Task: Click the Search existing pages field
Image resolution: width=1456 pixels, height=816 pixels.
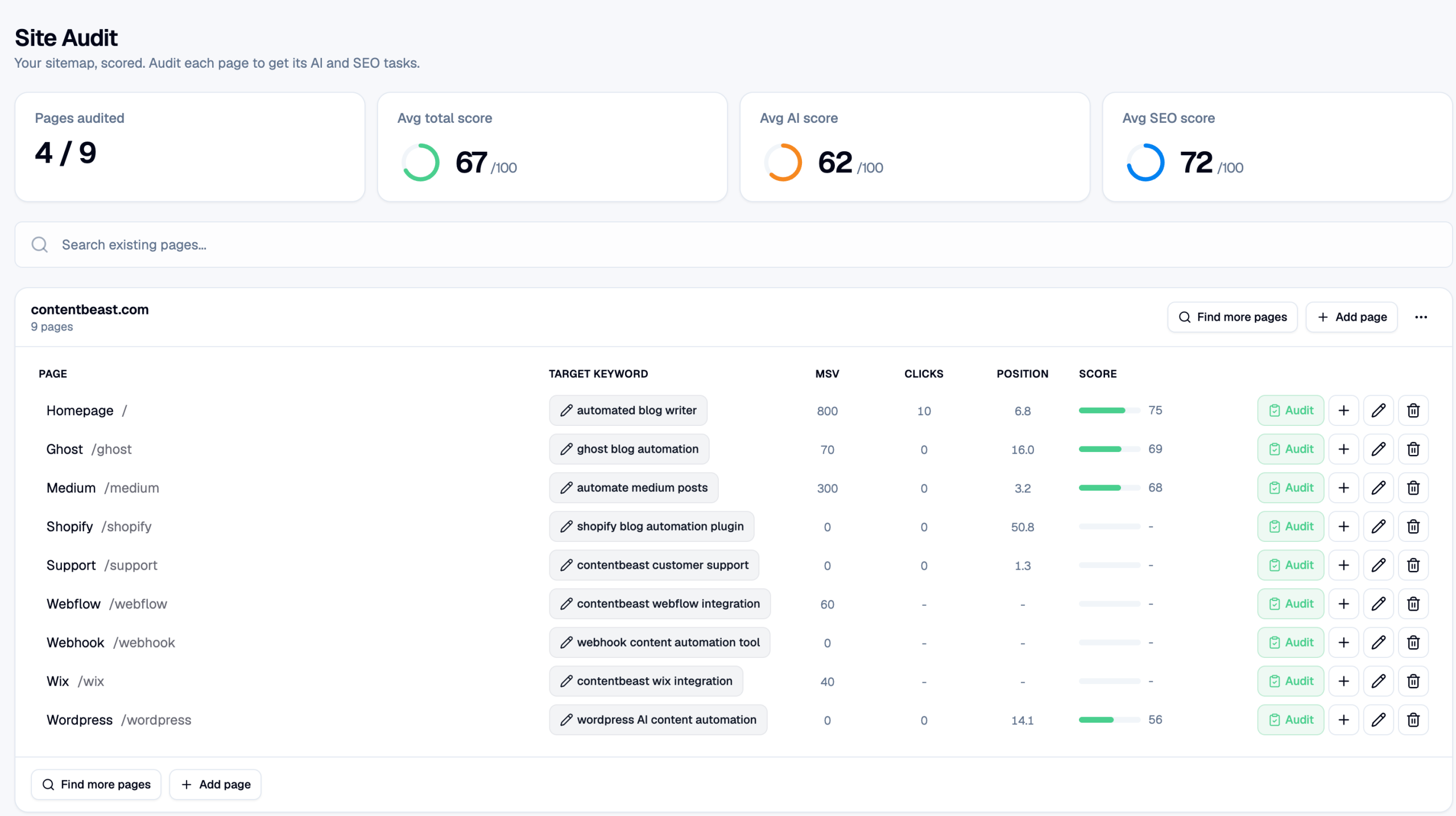Action: [x=733, y=245]
